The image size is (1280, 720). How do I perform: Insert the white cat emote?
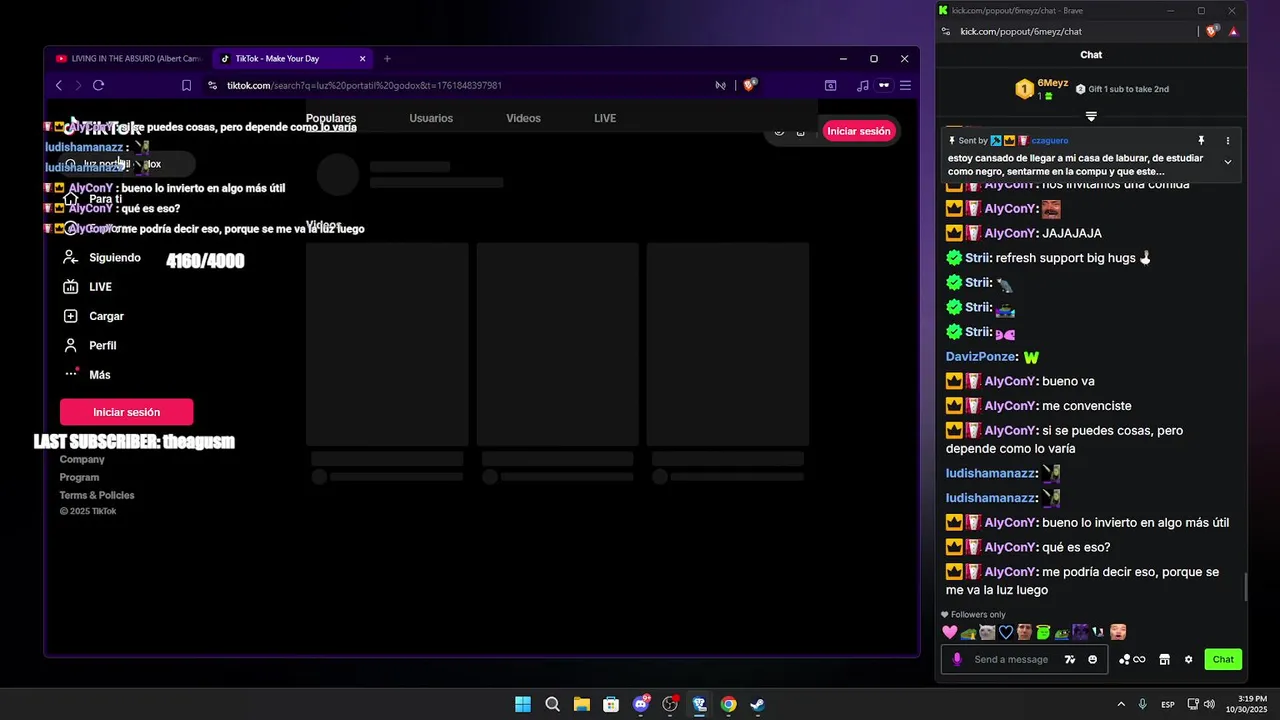coord(987,632)
